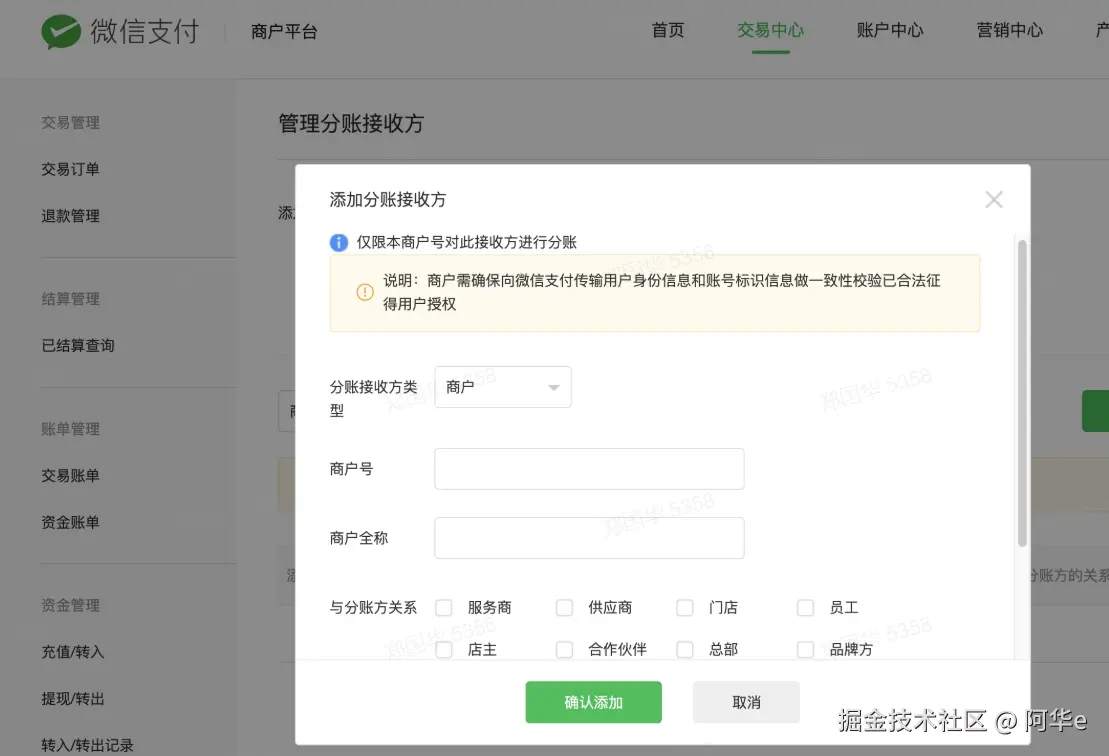
Task: Click the 管理分账接收方 page heading
Action: point(351,124)
